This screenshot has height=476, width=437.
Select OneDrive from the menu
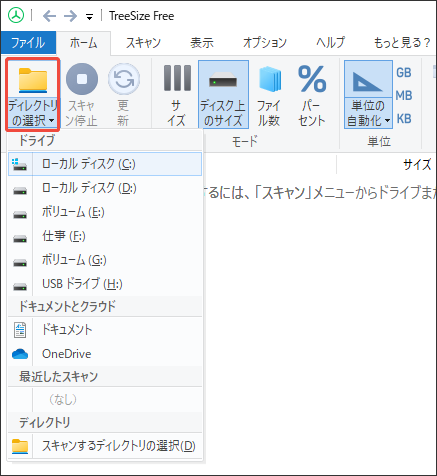pyautogui.click(x=105, y=354)
